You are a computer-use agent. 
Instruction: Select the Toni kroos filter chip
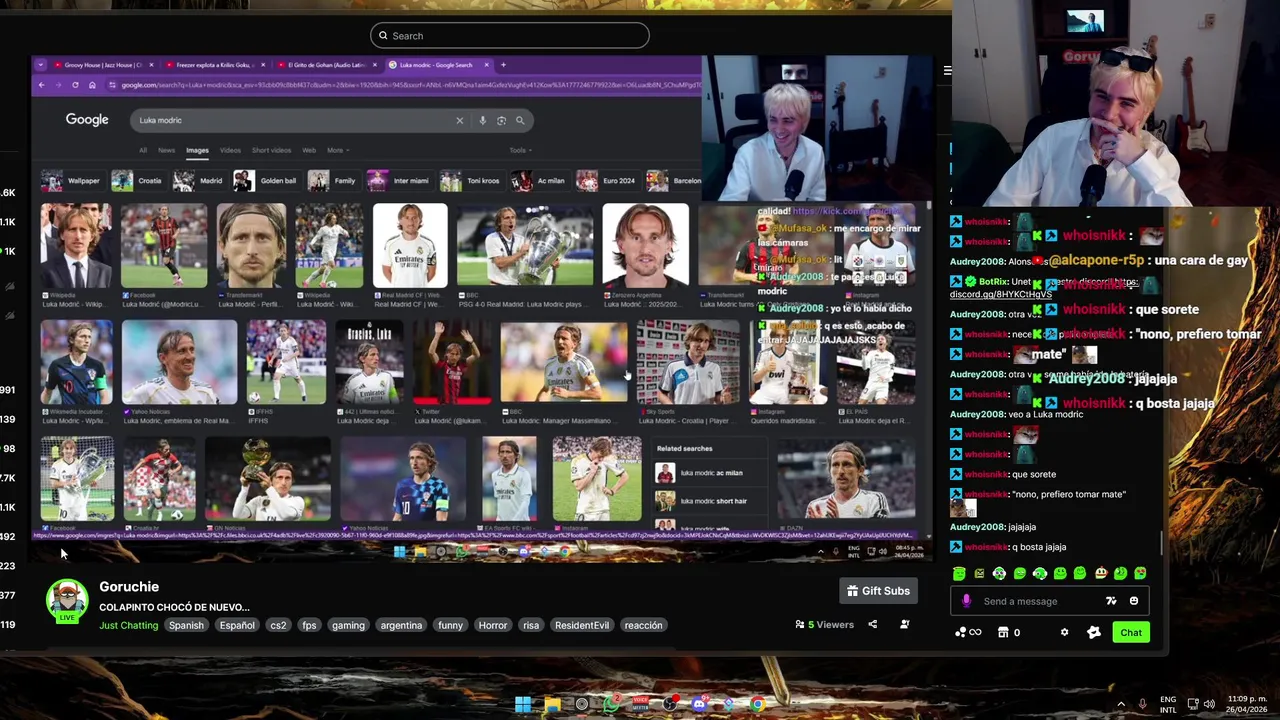pos(471,181)
